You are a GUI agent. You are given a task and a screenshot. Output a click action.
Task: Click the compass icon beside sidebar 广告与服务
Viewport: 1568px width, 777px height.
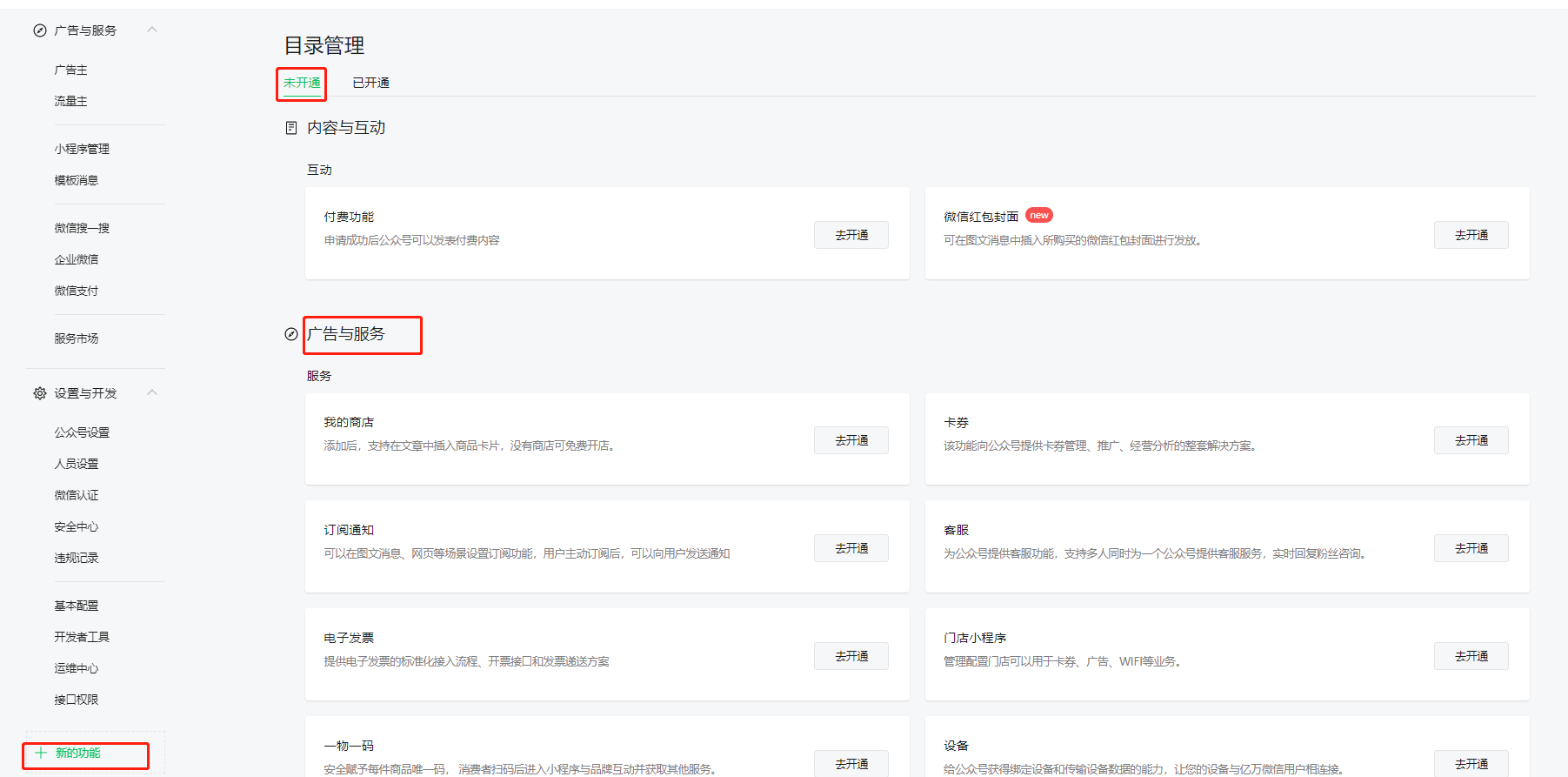40,30
